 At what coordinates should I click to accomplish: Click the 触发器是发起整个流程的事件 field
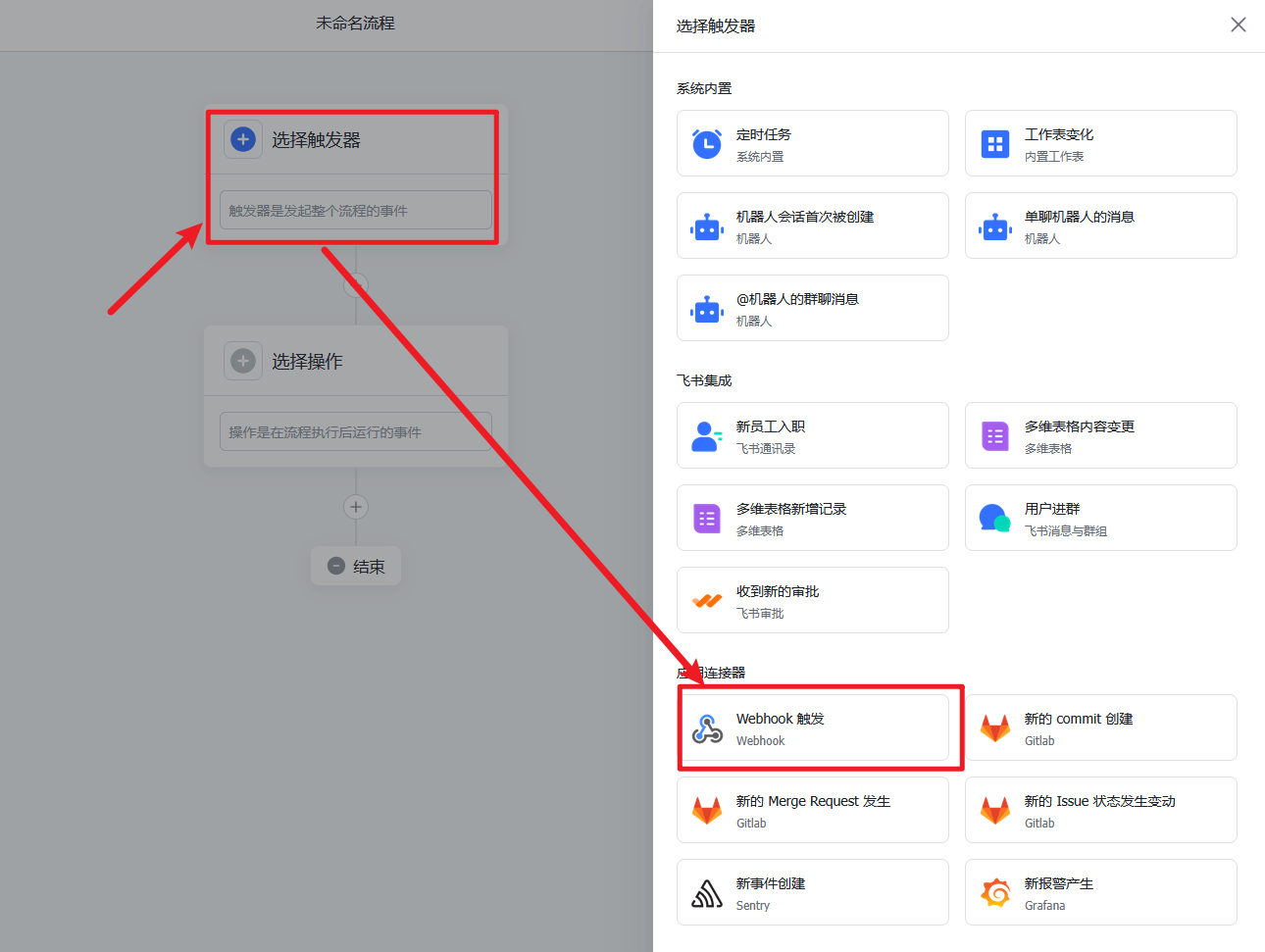click(356, 210)
